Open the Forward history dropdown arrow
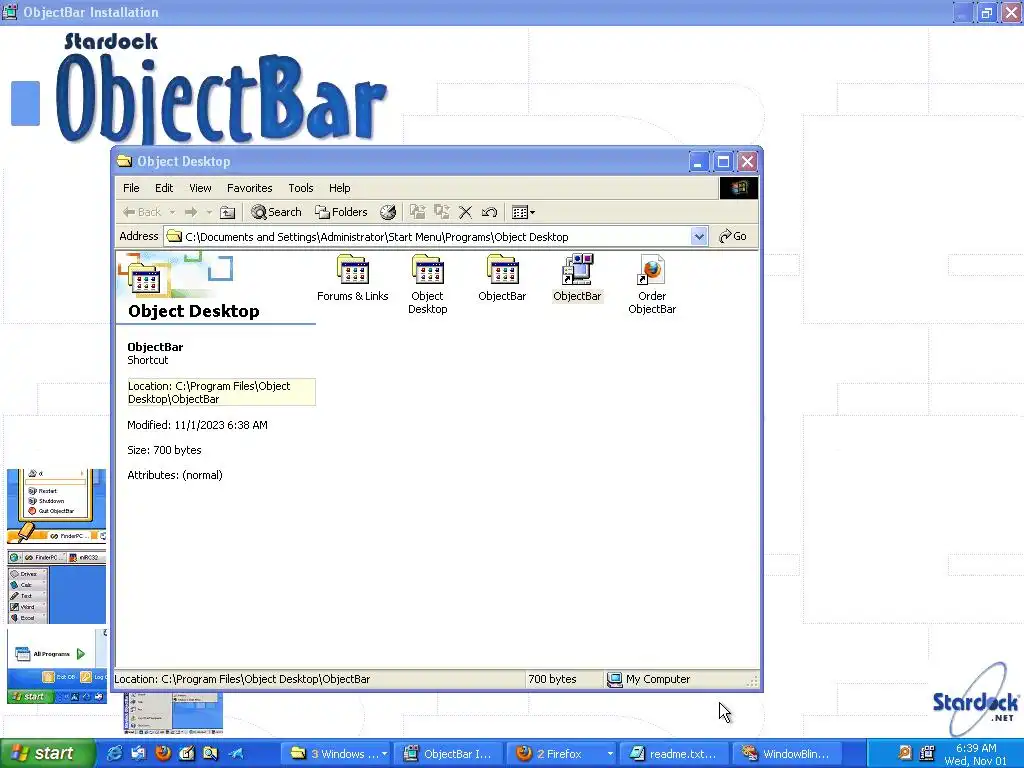1024x768 pixels. (x=209, y=212)
